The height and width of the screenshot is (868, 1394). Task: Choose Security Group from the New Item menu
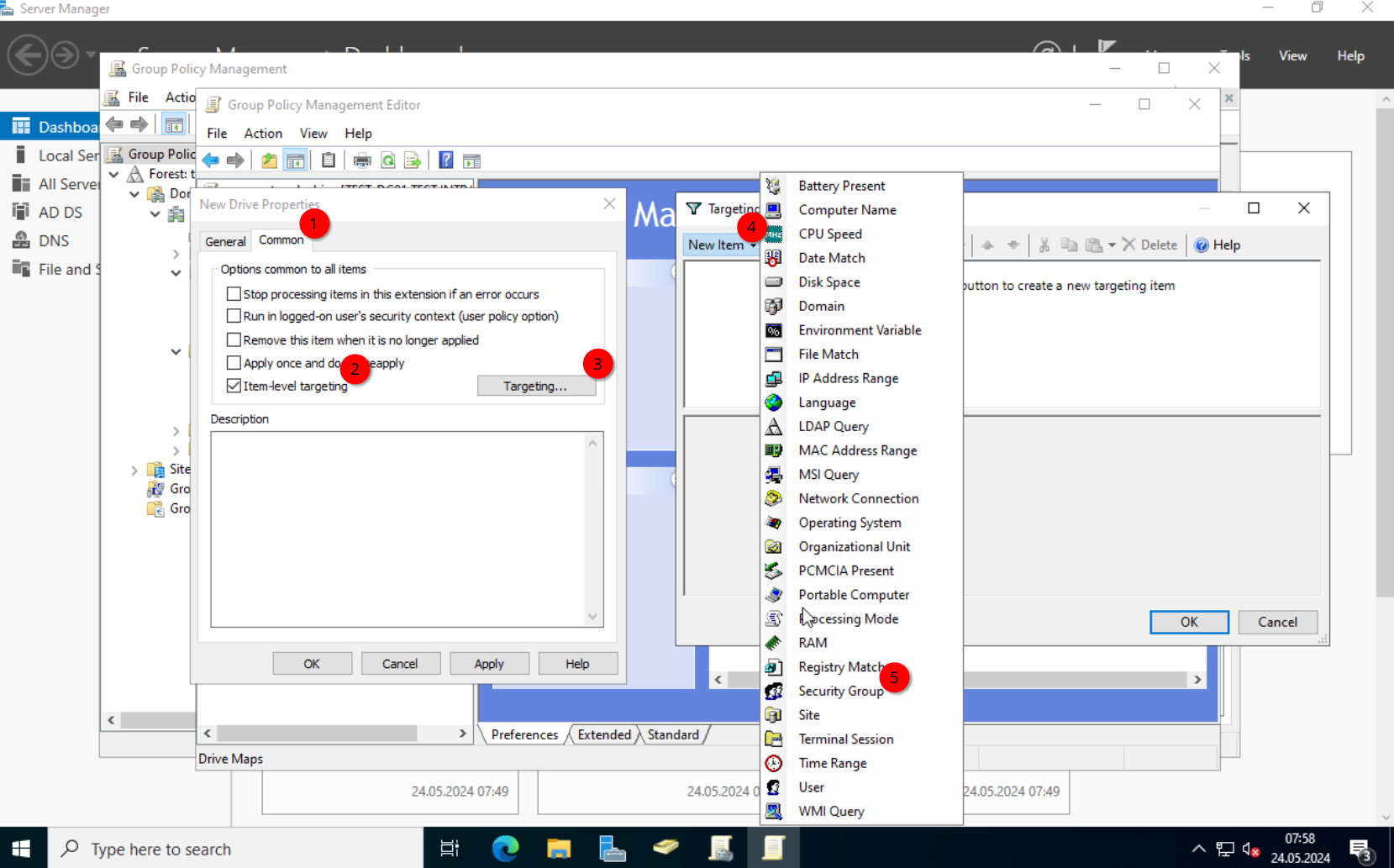tap(861, 691)
